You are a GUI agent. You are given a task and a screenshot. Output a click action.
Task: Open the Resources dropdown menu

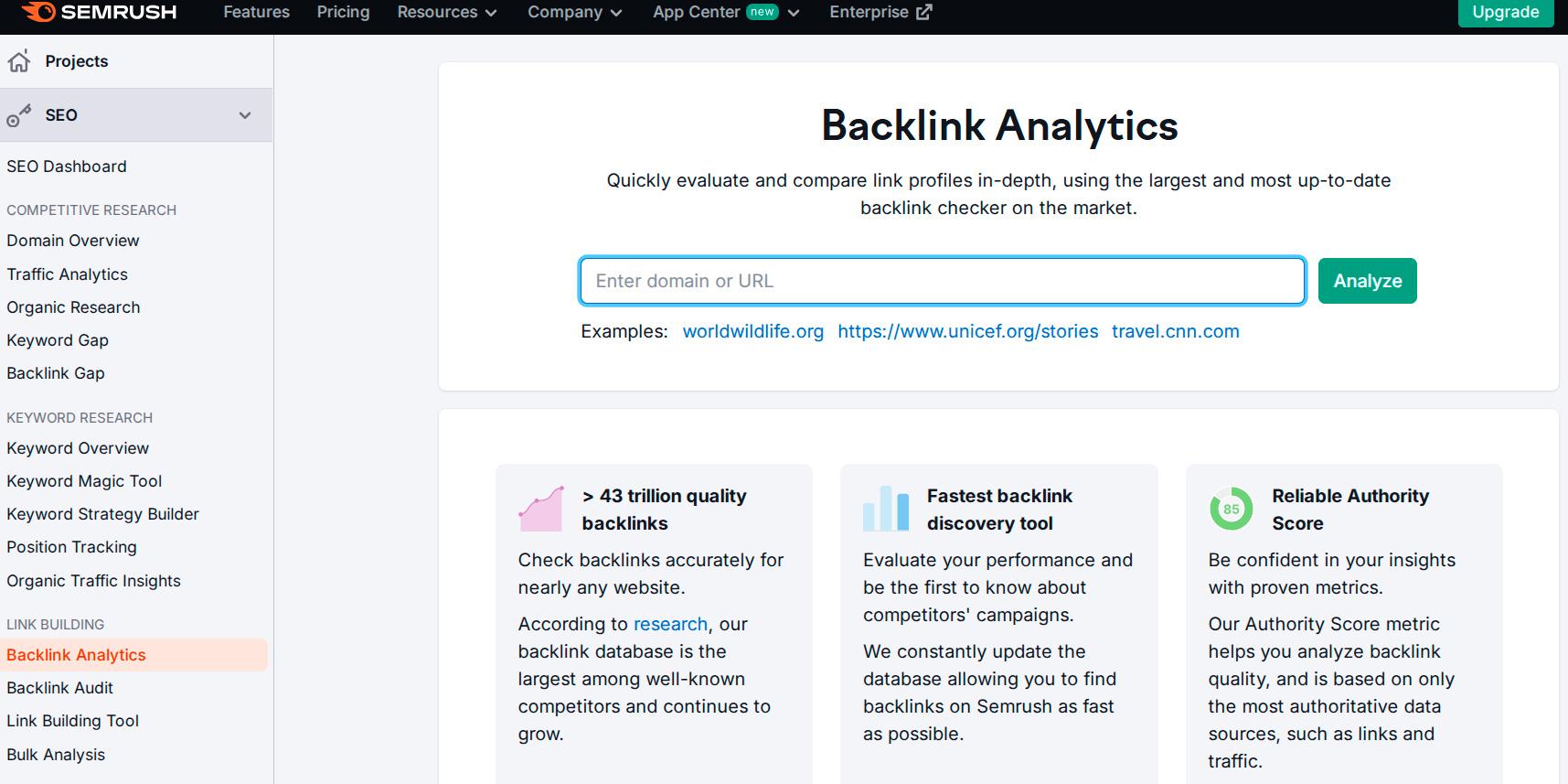pos(446,12)
